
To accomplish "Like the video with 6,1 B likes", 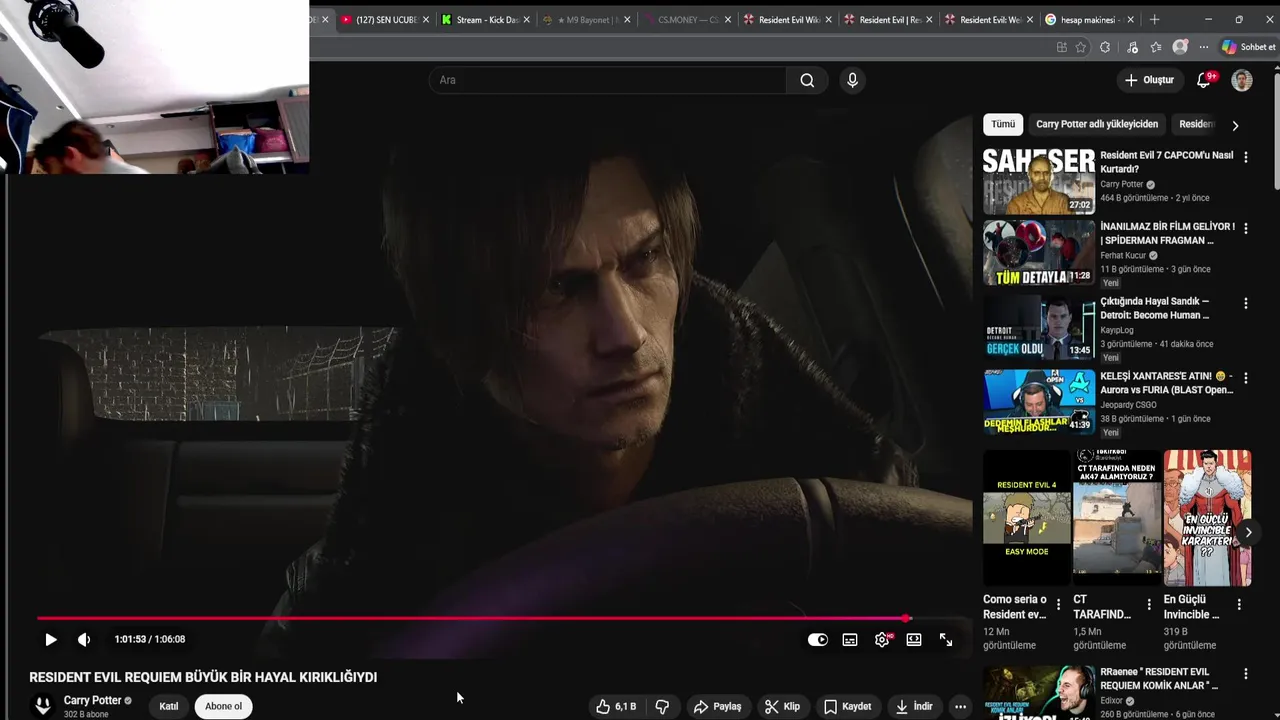I will coord(616,706).
